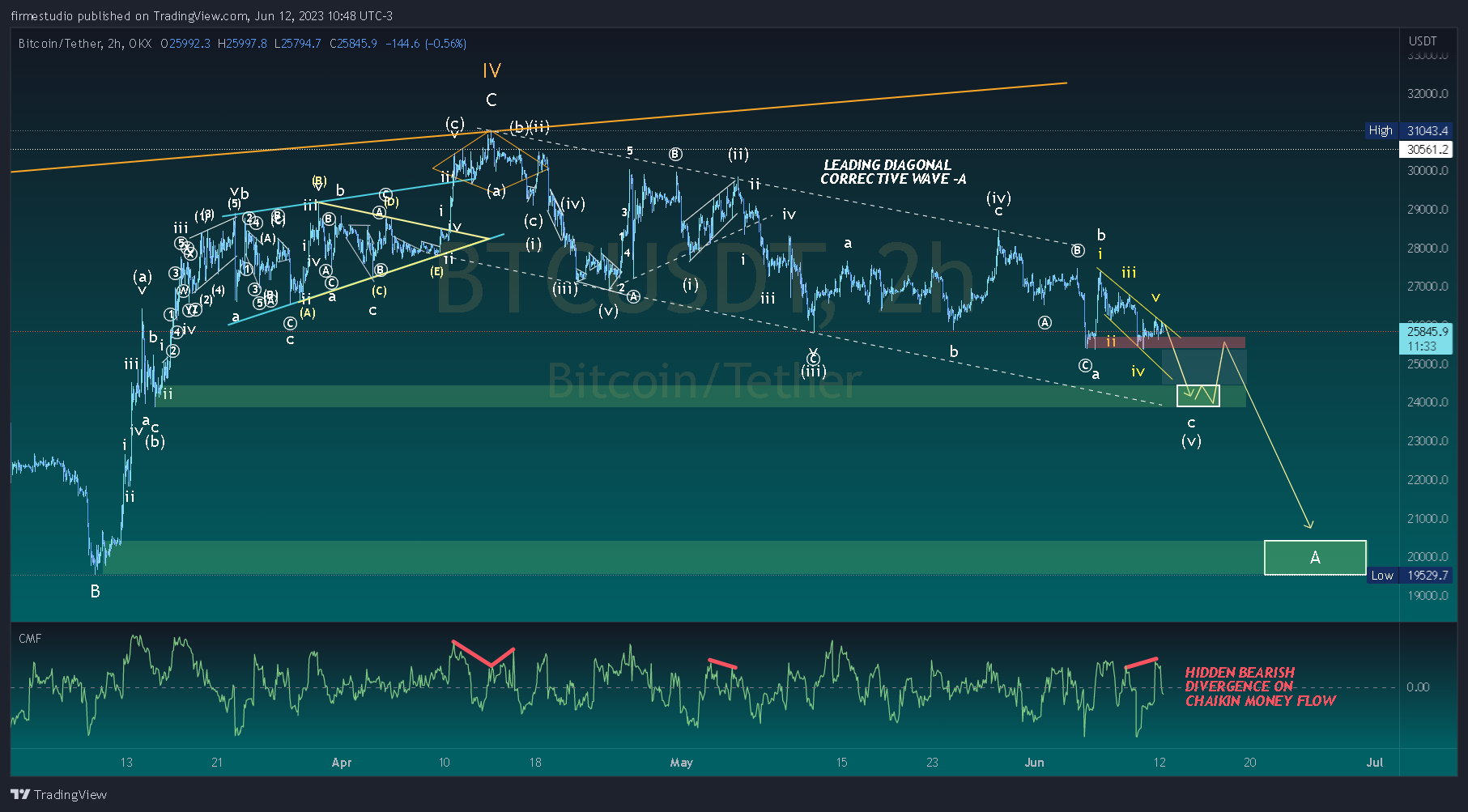Open the Bitcoin/Tether, 2h, OKX symbol title
Screen dimensions: 1468x812
coord(85,44)
